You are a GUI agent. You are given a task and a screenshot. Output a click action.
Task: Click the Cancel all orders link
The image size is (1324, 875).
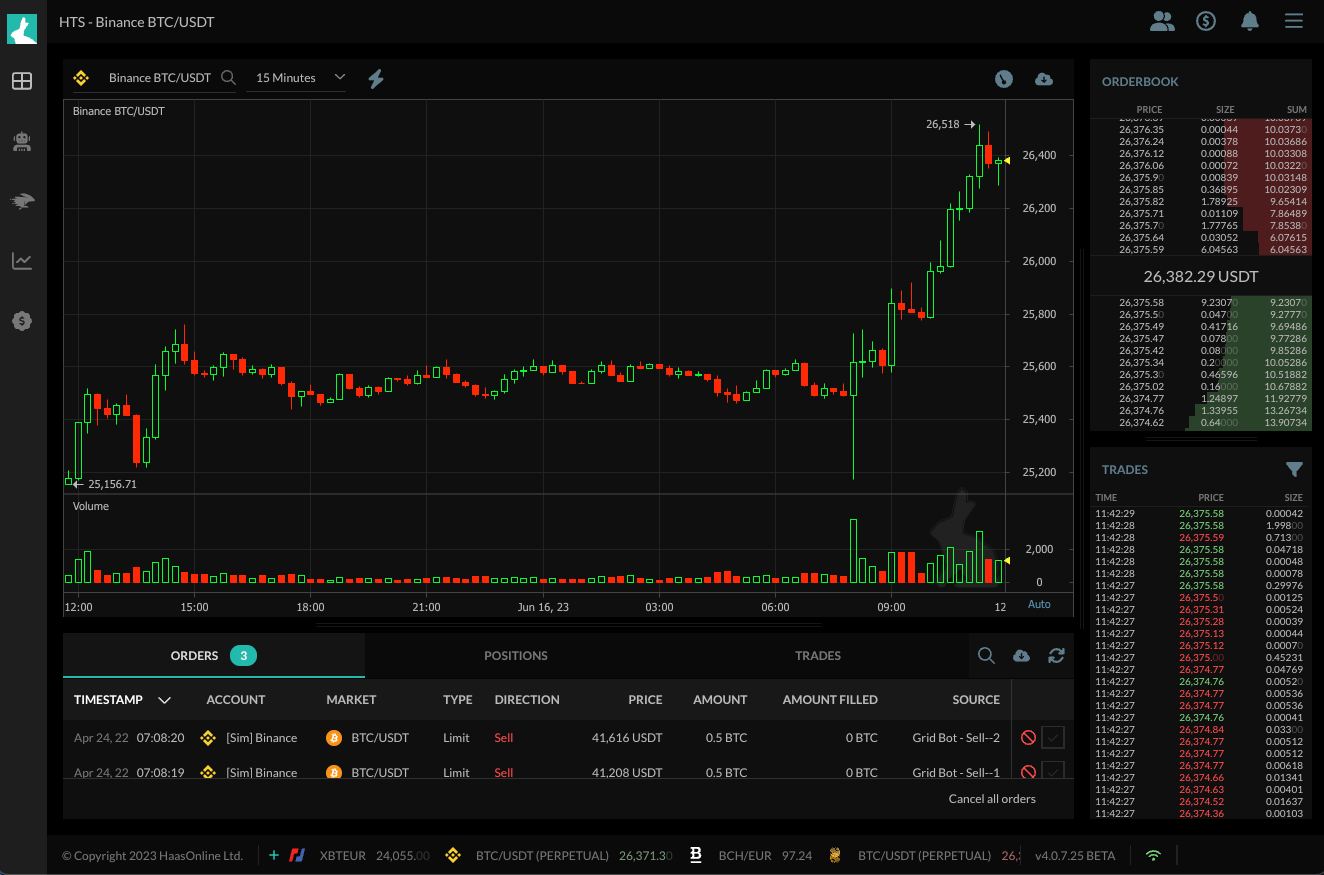point(991,798)
